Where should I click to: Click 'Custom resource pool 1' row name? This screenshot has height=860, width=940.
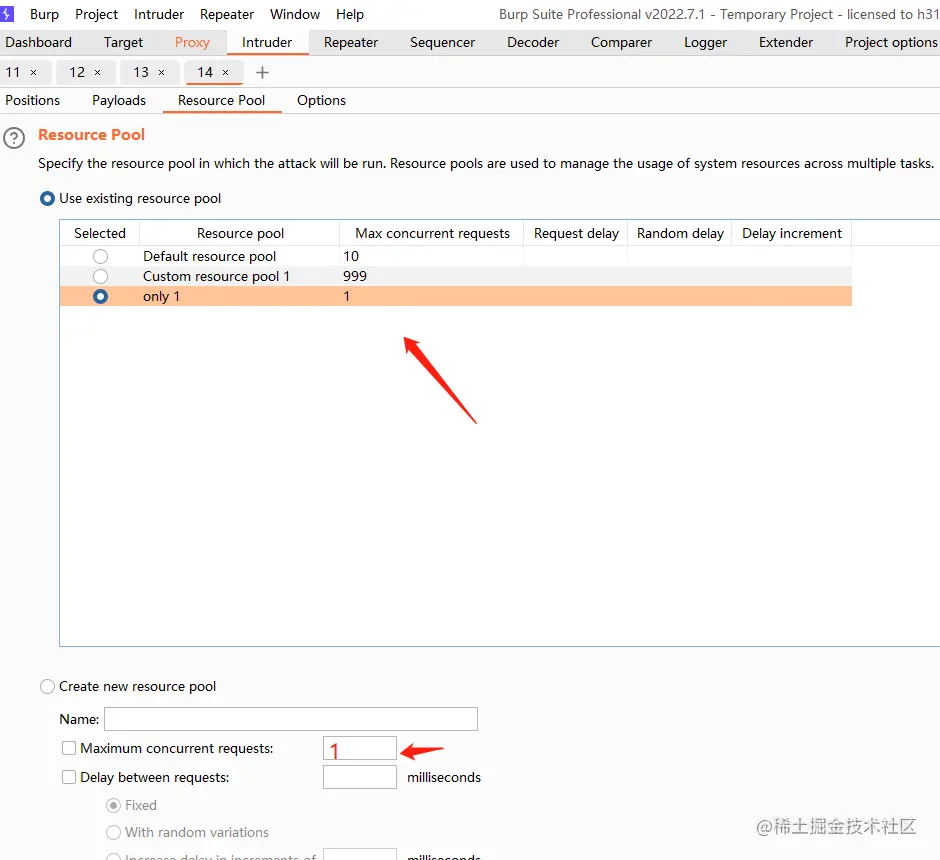(x=216, y=276)
